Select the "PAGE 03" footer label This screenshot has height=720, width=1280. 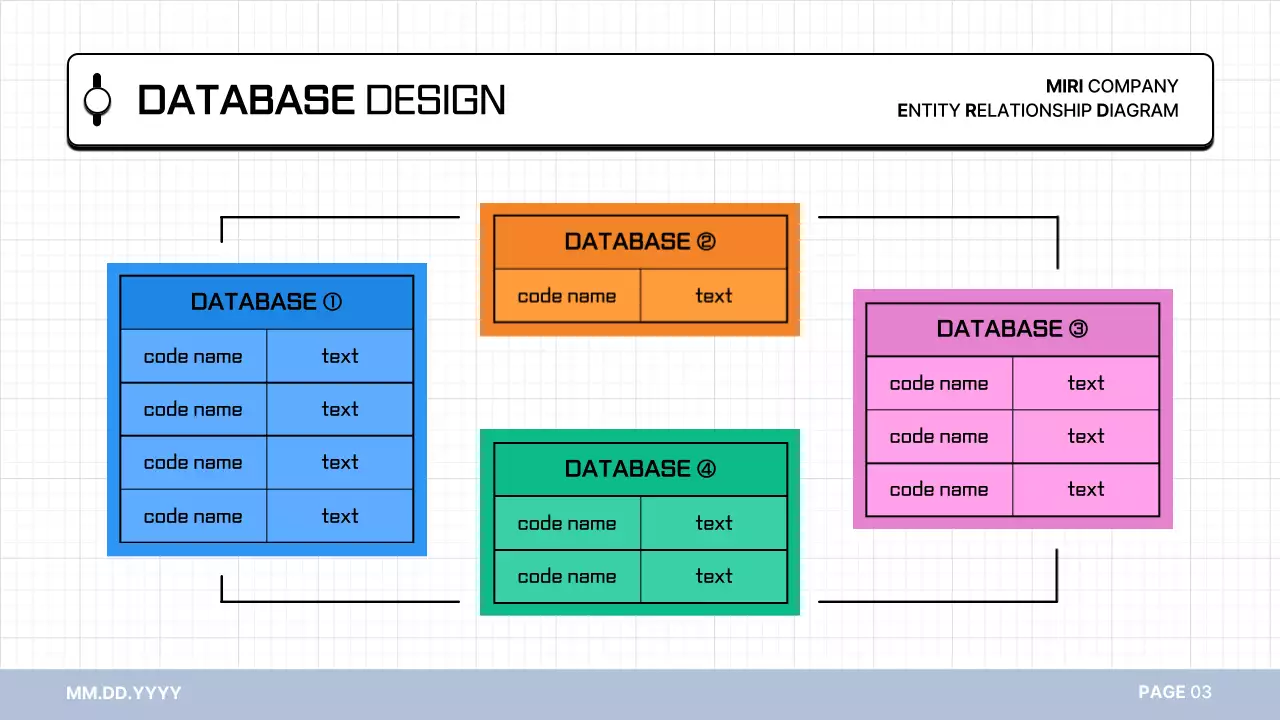[1174, 692]
